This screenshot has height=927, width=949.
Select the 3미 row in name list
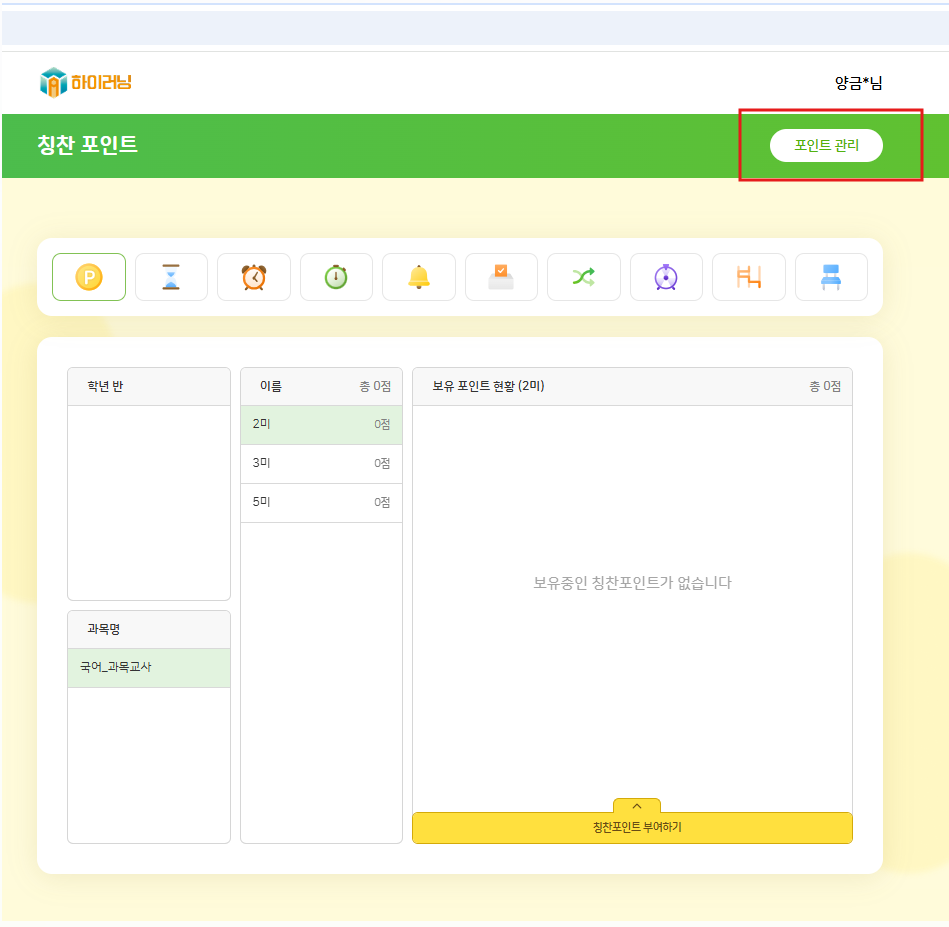[321, 464]
